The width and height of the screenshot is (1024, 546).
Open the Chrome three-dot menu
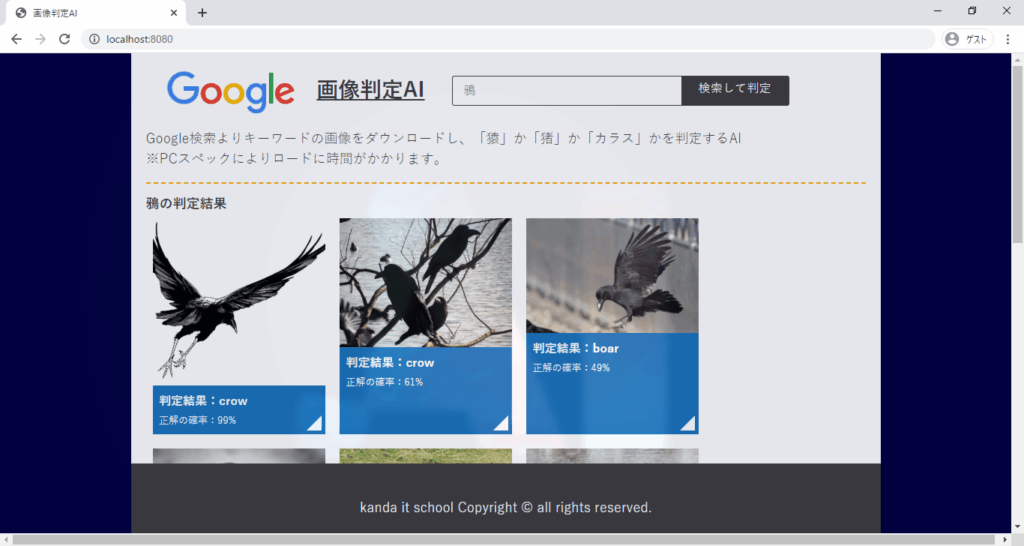[1007, 39]
